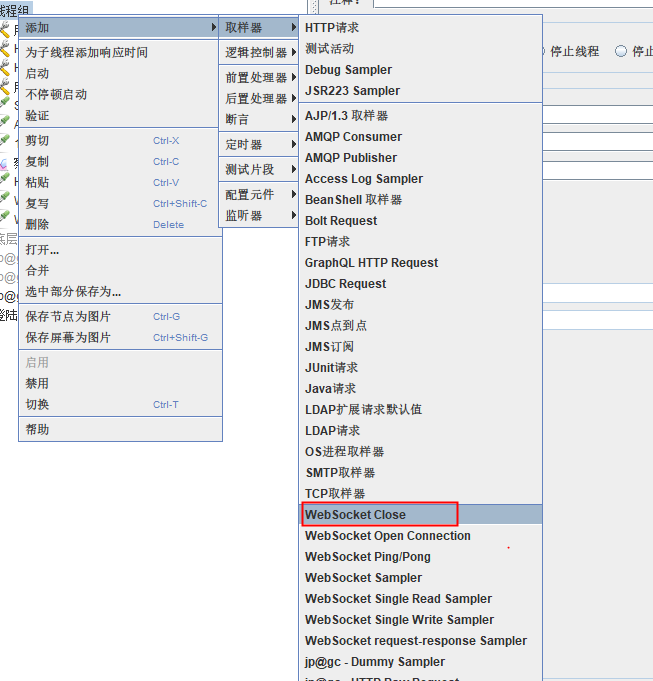This screenshot has width=653, height=681.
Task: Expand the 逻辑控制器 submenu
Action: pos(258,53)
